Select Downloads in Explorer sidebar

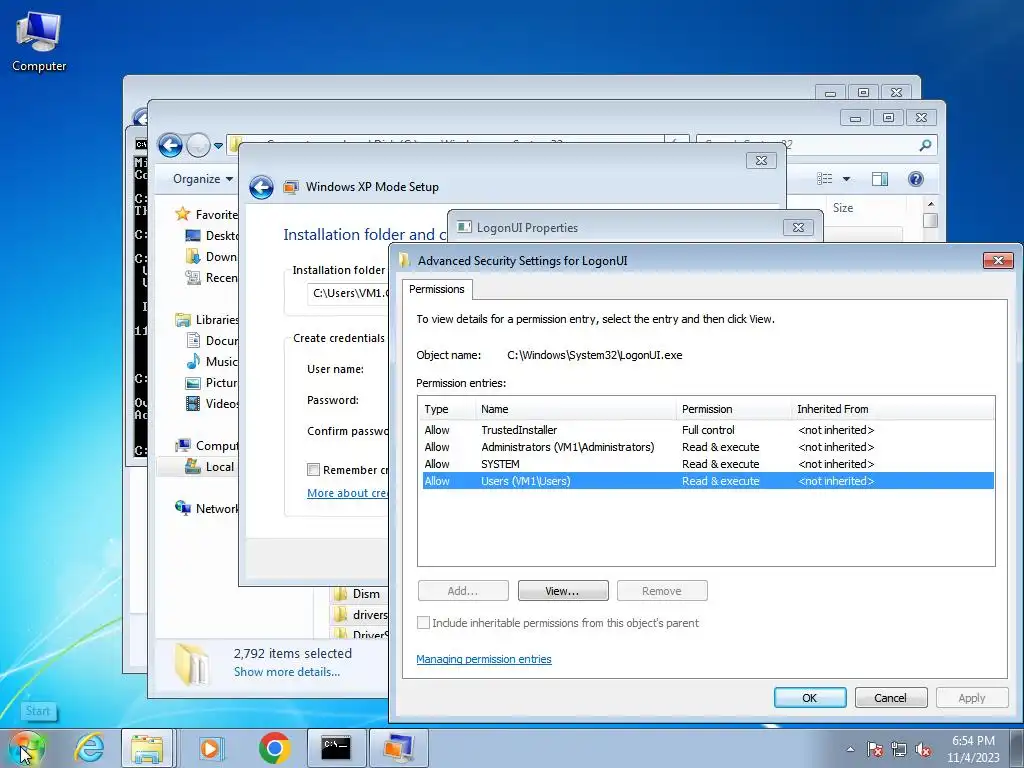(x=211, y=257)
